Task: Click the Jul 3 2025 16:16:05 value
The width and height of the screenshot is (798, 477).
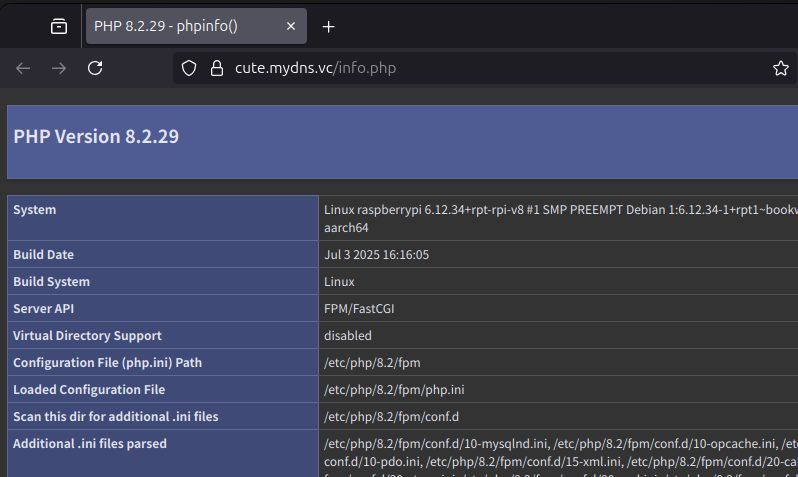Action: point(377,255)
